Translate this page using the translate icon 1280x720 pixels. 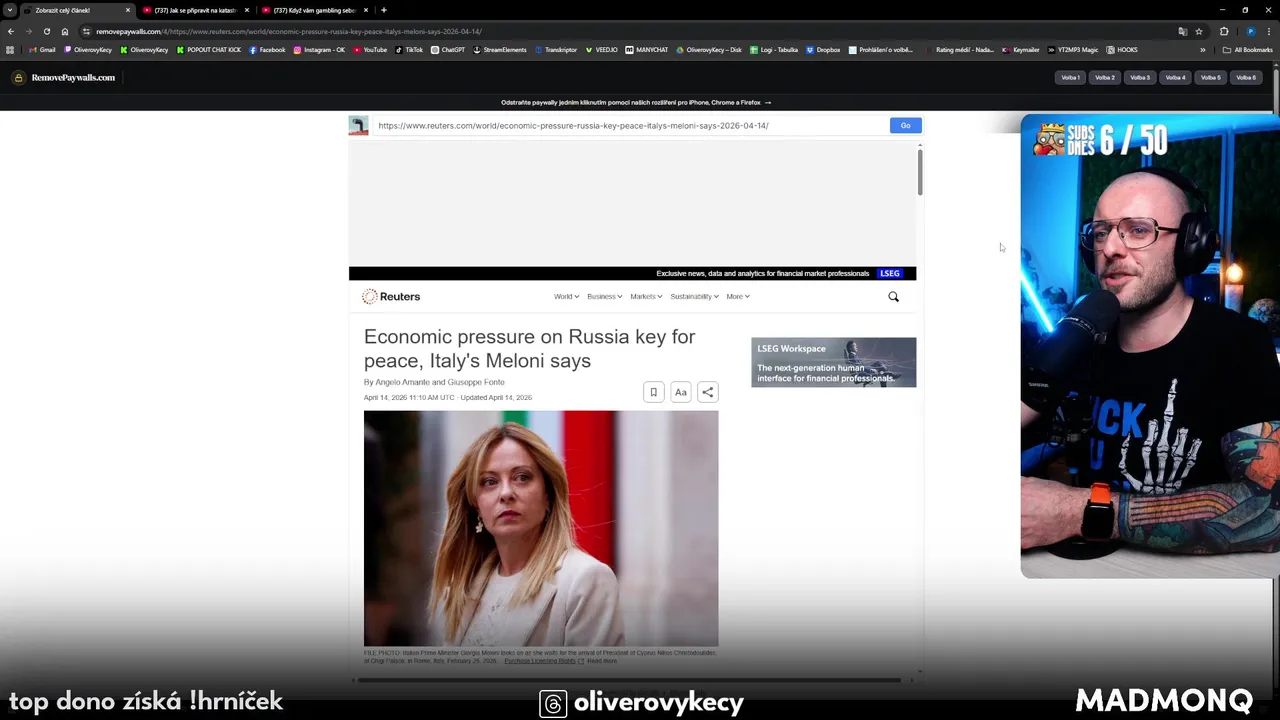(1183, 31)
